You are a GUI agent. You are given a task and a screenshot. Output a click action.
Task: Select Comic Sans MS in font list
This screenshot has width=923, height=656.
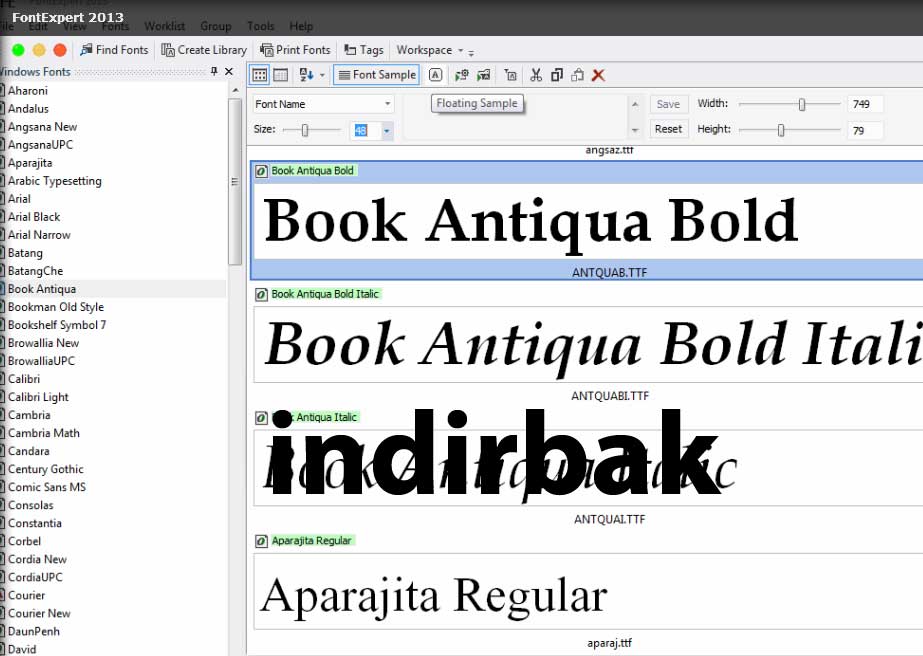point(47,487)
